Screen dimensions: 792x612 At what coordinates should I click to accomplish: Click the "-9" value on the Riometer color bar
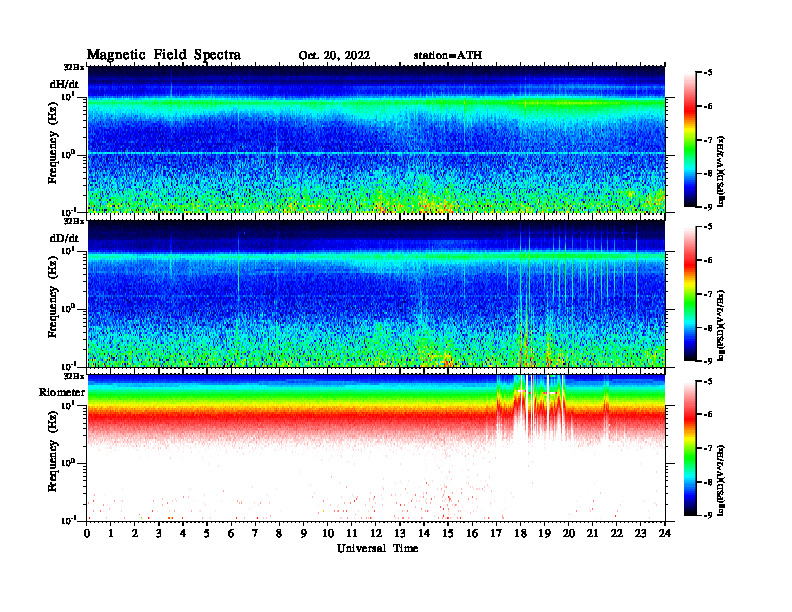pos(708,515)
